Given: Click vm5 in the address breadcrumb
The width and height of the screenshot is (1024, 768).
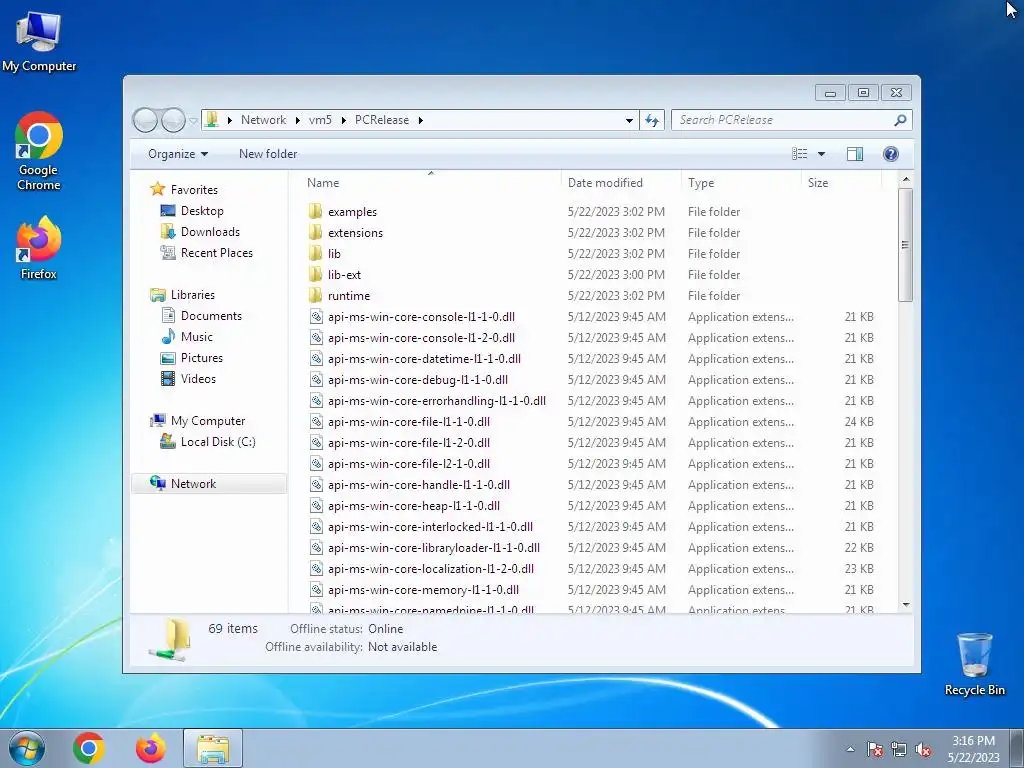Looking at the screenshot, I should (x=320, y=120).
